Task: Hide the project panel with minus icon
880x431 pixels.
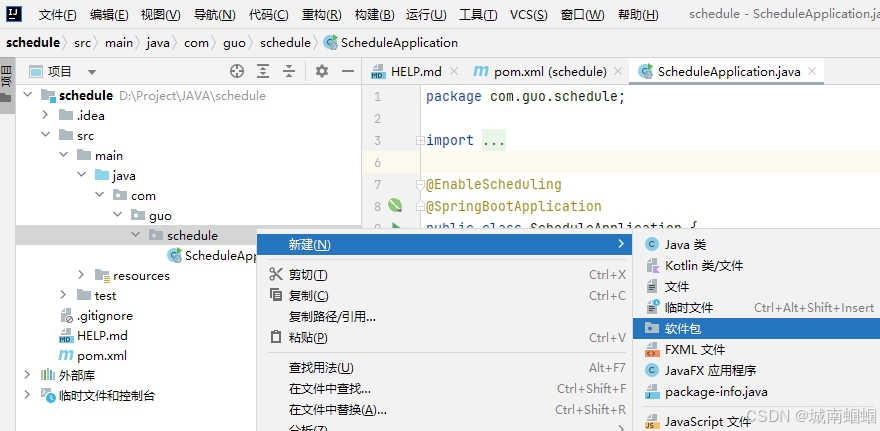Action: click(x=348, y=71)
